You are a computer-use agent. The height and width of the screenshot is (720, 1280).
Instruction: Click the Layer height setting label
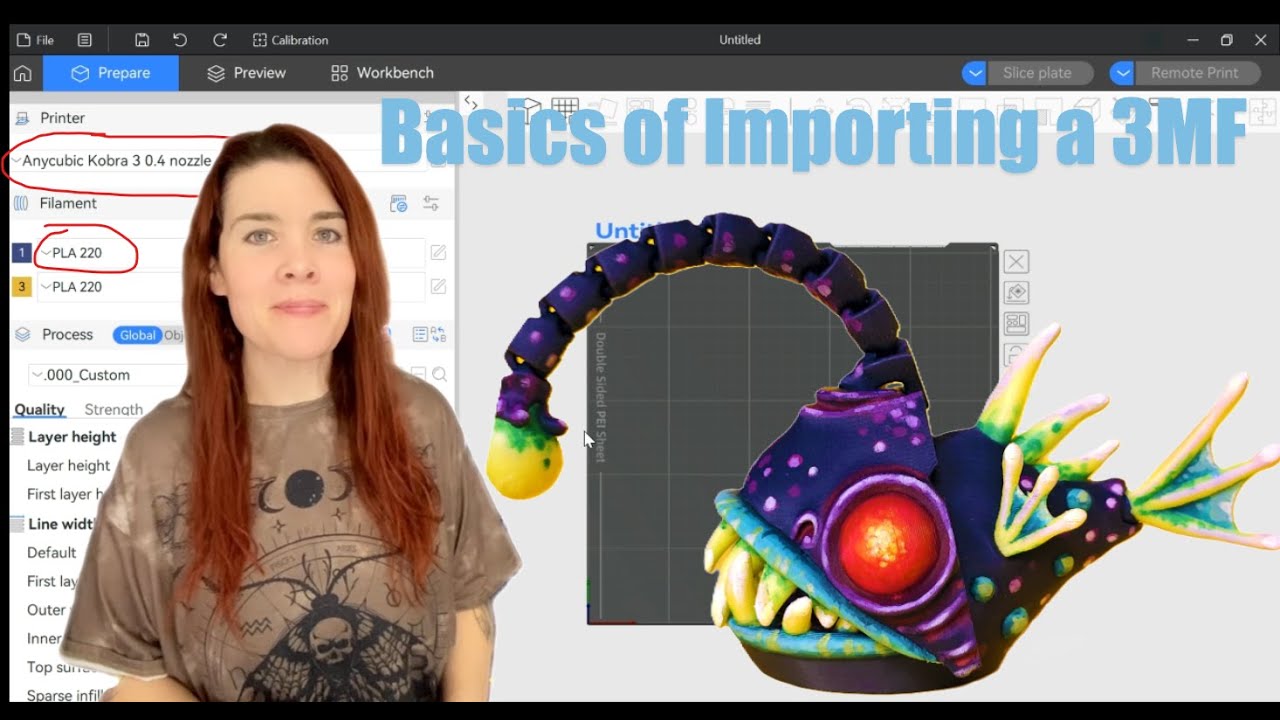68,465
